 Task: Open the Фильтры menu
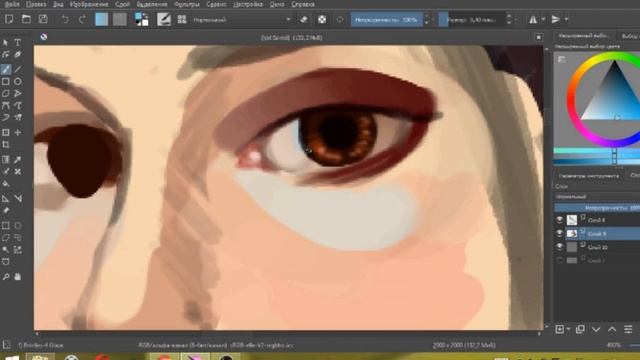pos(187,4)
